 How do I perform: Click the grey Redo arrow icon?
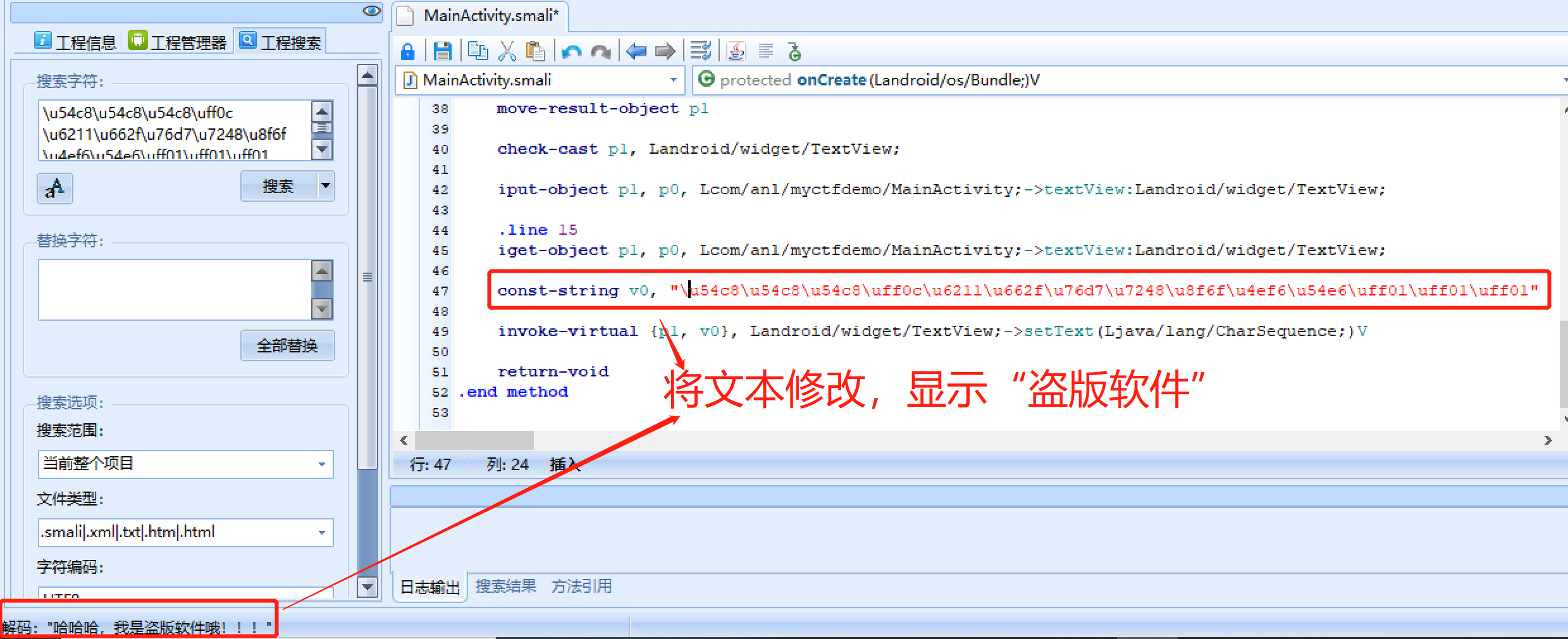pos(600,51)
